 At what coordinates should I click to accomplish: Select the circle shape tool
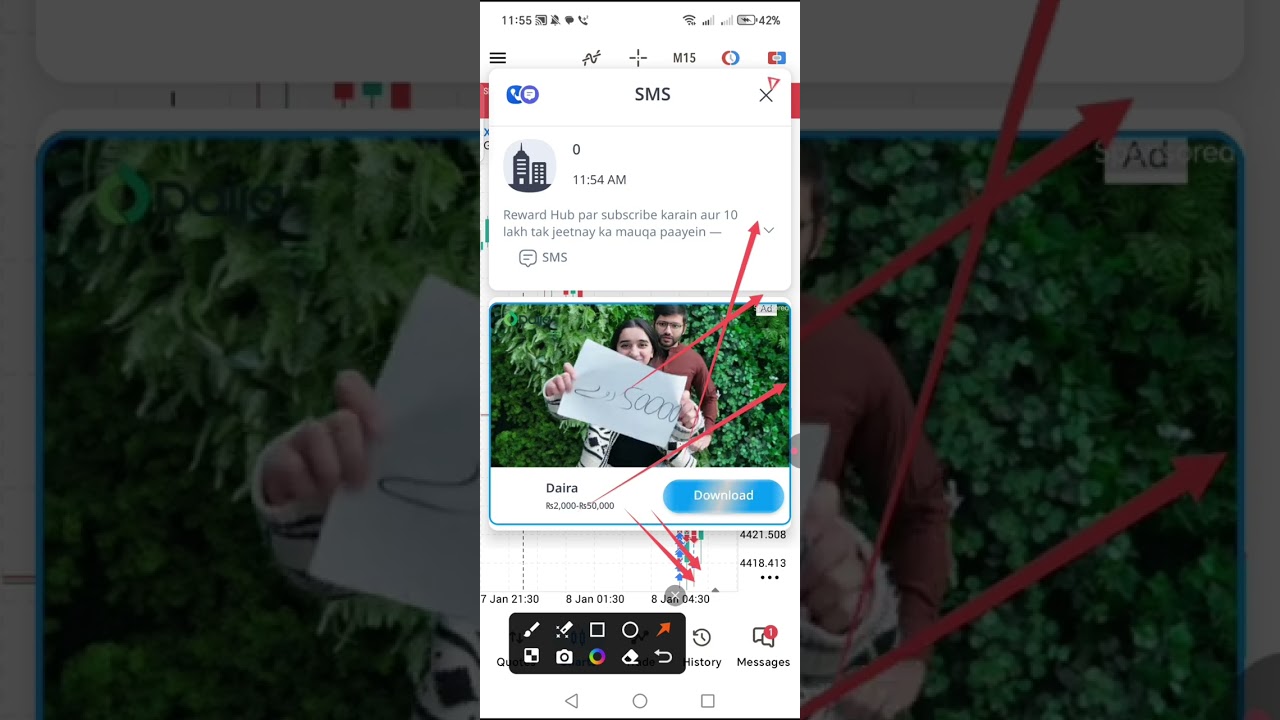coord(630,630)
